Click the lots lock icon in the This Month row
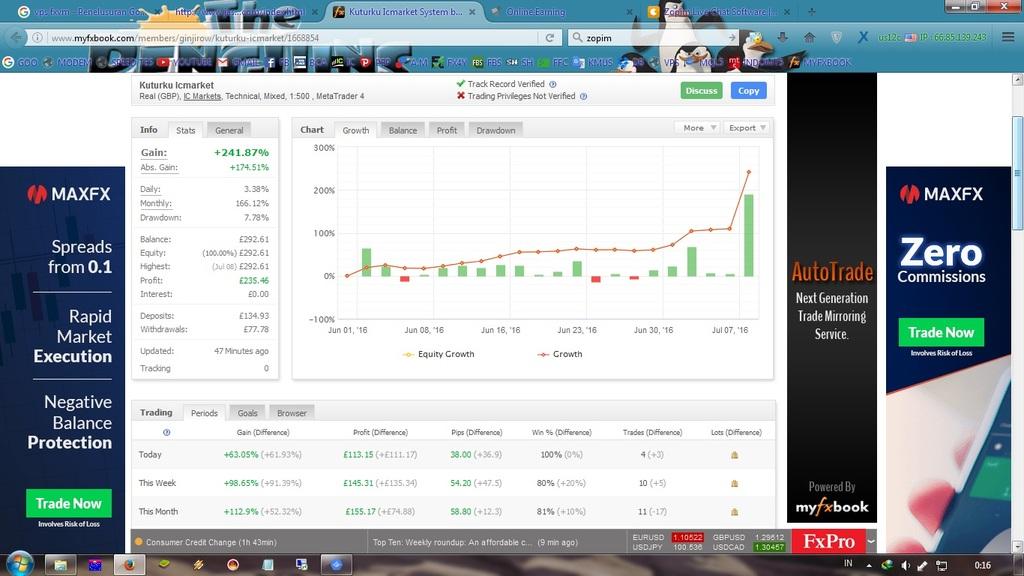This screenshot has height=576, width=1024. click(734, 512)
